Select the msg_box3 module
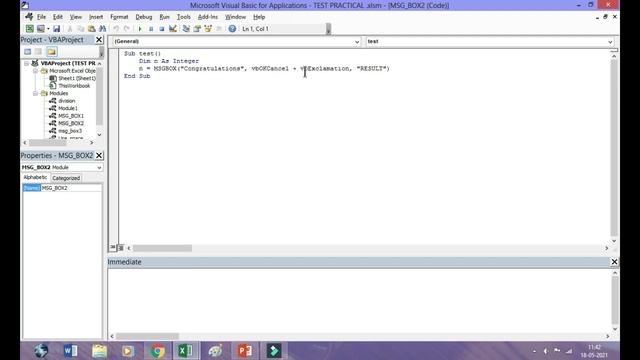640x360 pixels. click(70, 131)
